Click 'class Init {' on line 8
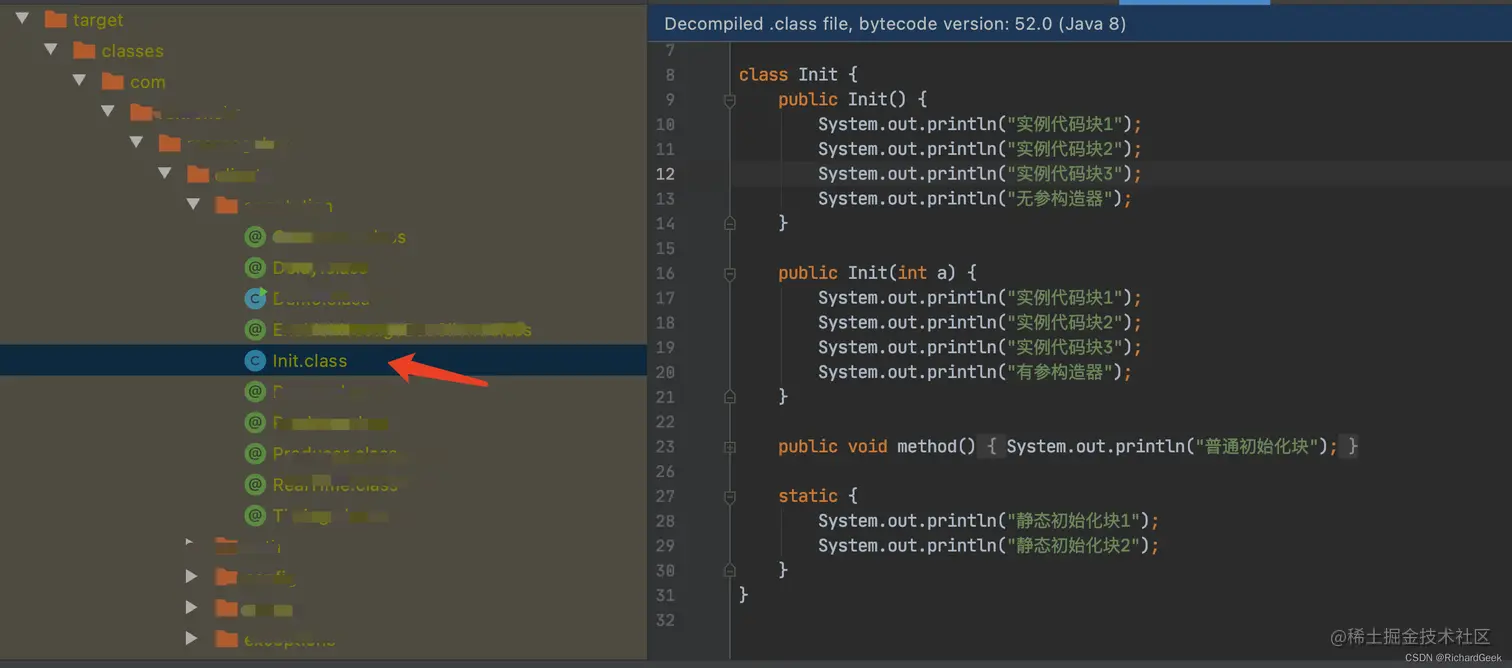Image resolution: width=1512 pixels, height=668 pixels. click(x=798, y=75)
